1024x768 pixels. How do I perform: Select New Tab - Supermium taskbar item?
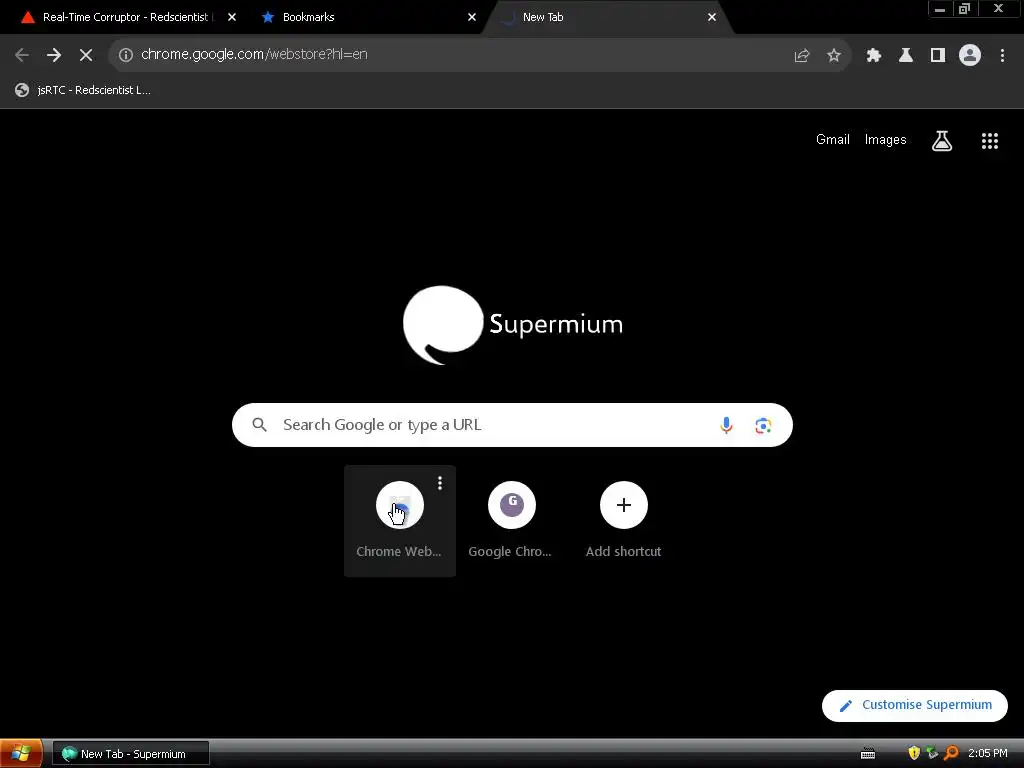[131, 754]
